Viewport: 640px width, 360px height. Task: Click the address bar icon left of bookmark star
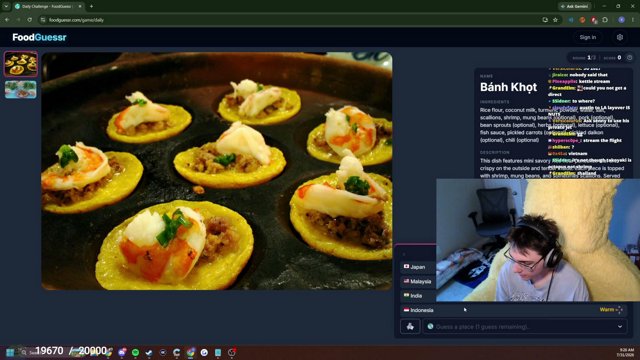point(545,20)
